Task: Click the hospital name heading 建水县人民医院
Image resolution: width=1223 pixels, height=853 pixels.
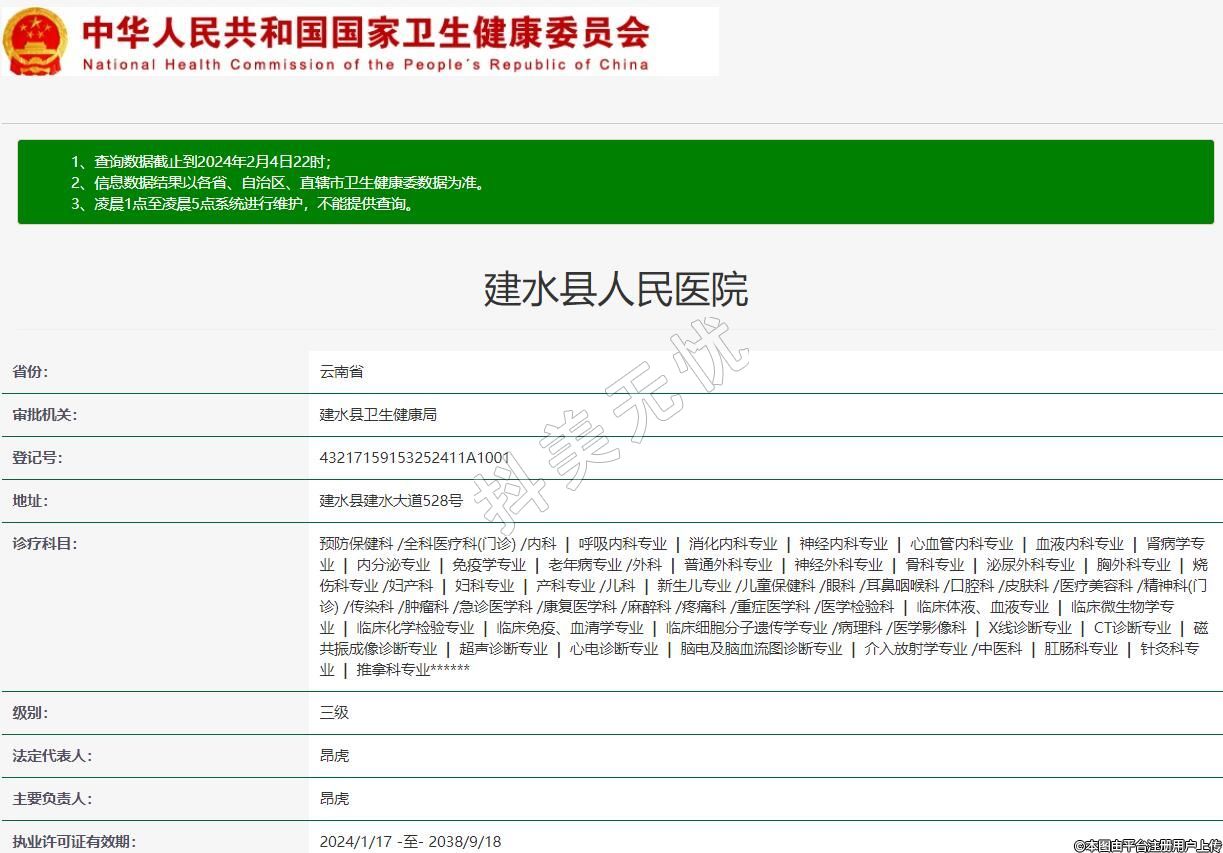Action: click(615, 290)
